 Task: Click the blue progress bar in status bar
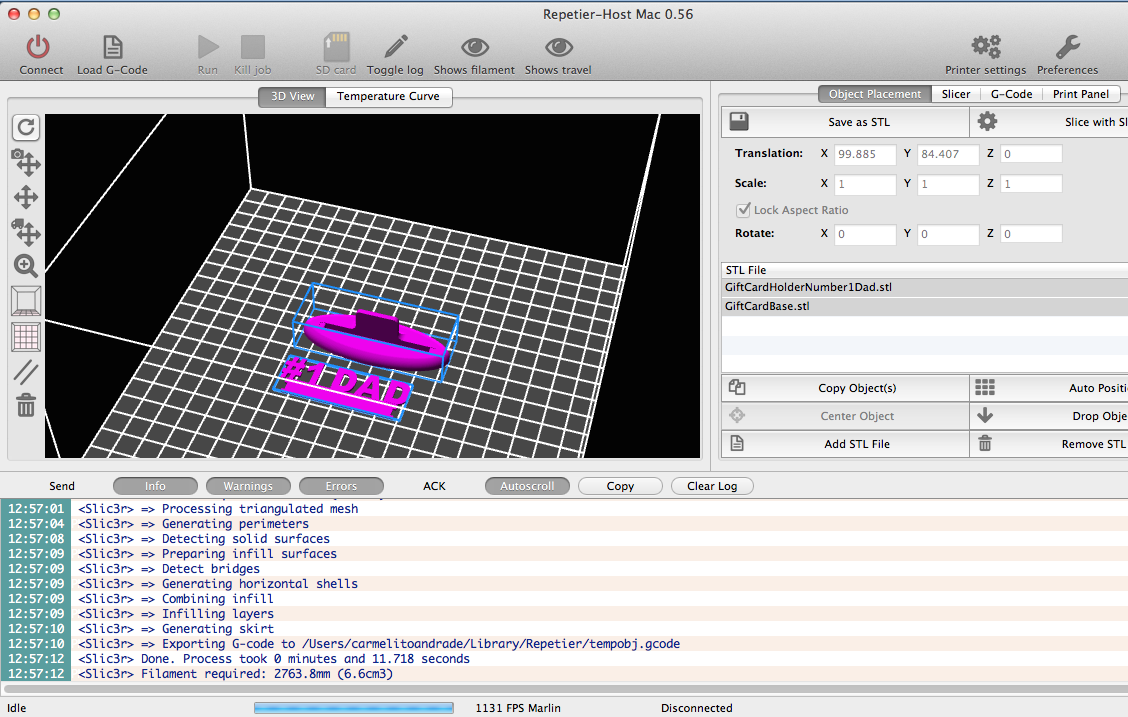pos(354,708)
